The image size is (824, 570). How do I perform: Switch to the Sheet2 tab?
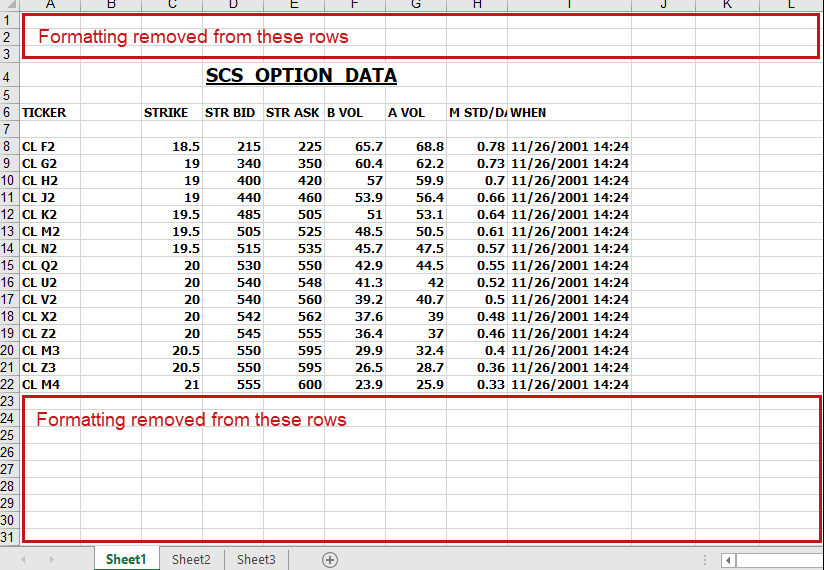[191, 559]
